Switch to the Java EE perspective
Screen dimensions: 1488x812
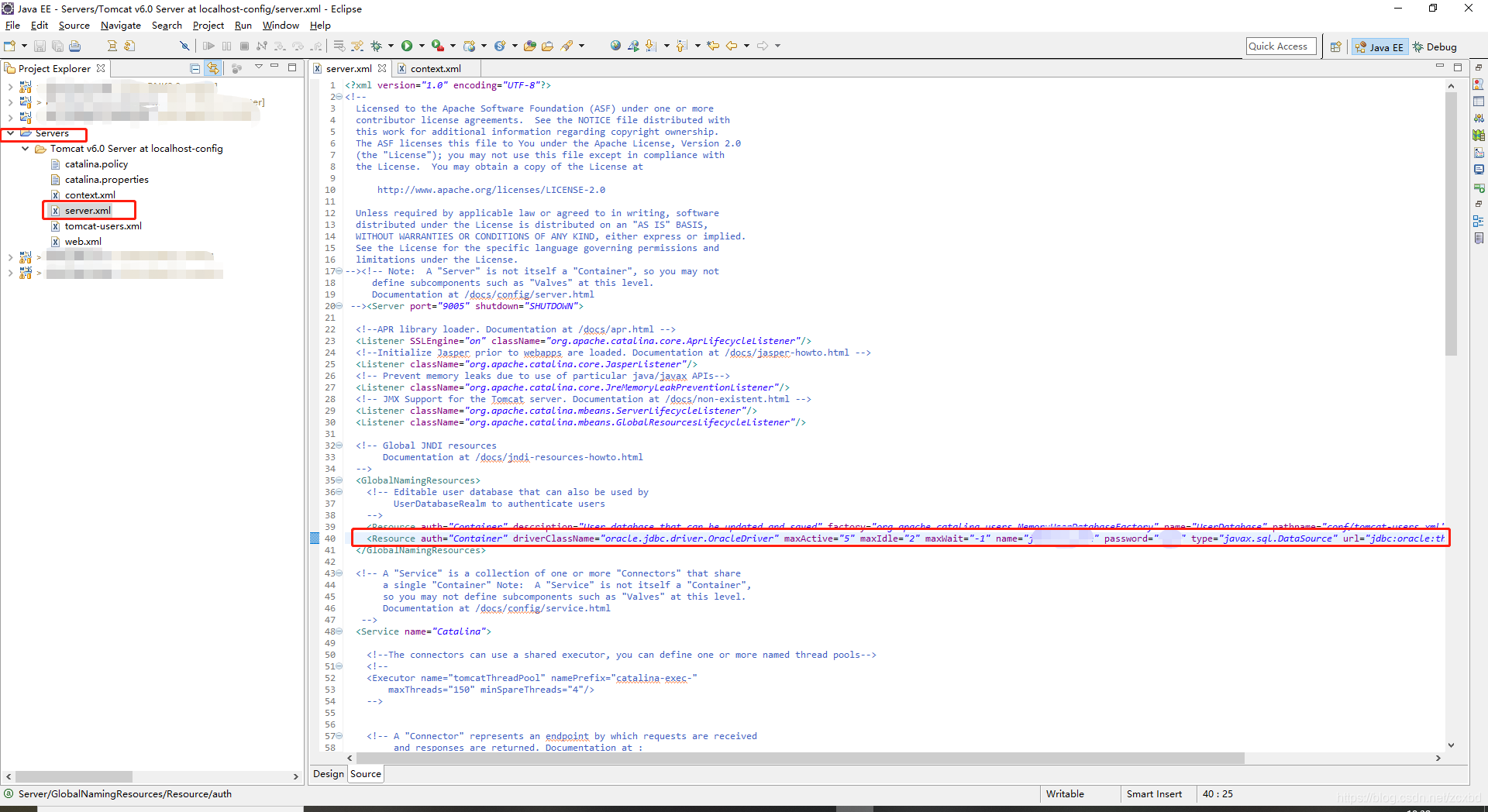coord(1379,46)
